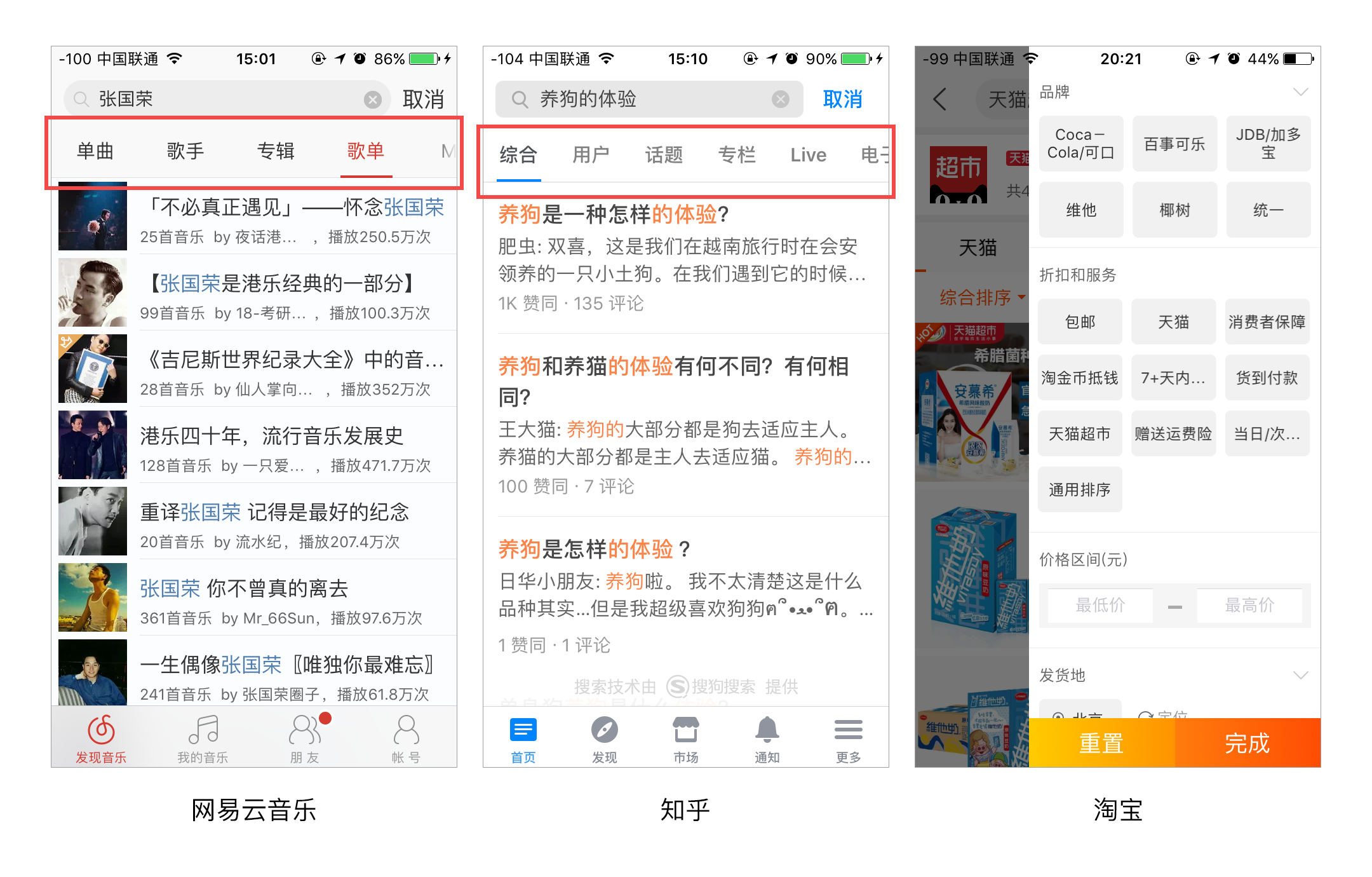Switch to Zhihu 话题 tab
This screenshot has width=1372, height=877.
click(664, 155)
